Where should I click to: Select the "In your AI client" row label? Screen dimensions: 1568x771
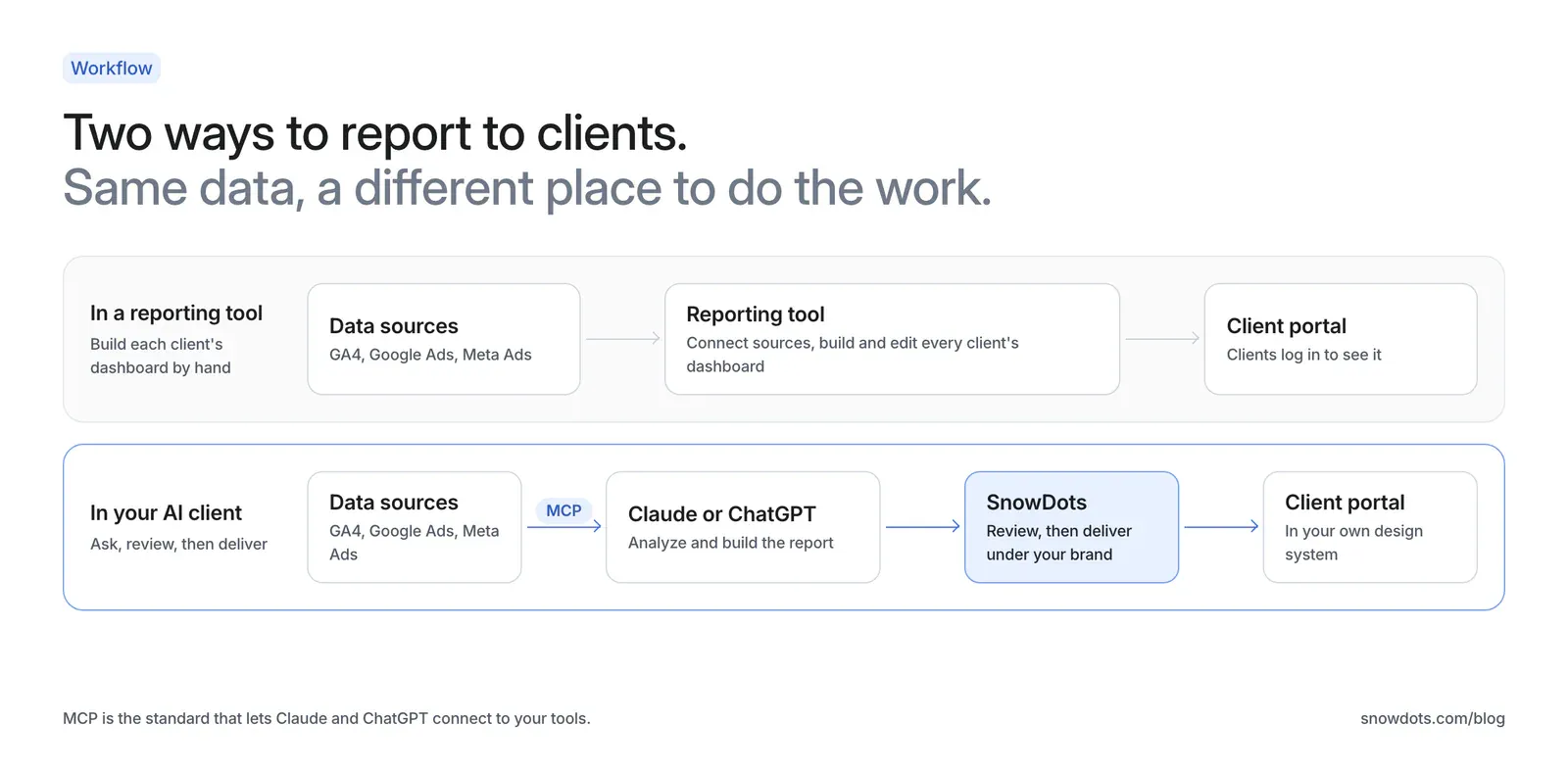pos(166,513)
